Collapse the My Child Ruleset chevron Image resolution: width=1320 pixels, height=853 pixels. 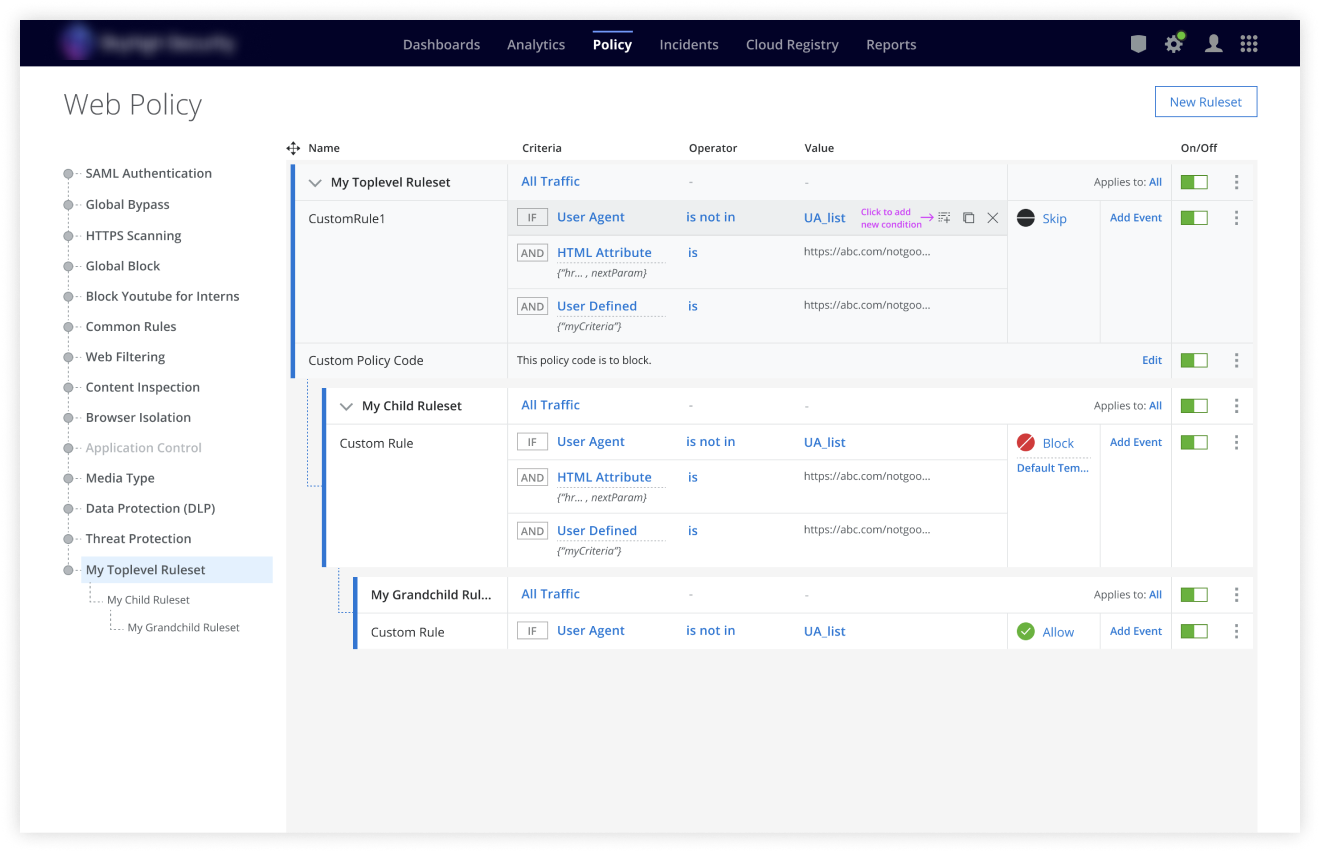click(x=346, y=407)
